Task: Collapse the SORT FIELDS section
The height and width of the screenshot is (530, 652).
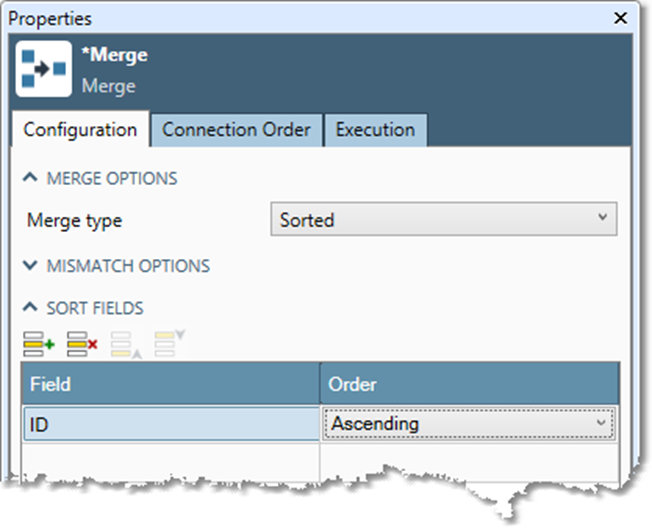Action: 31,308
